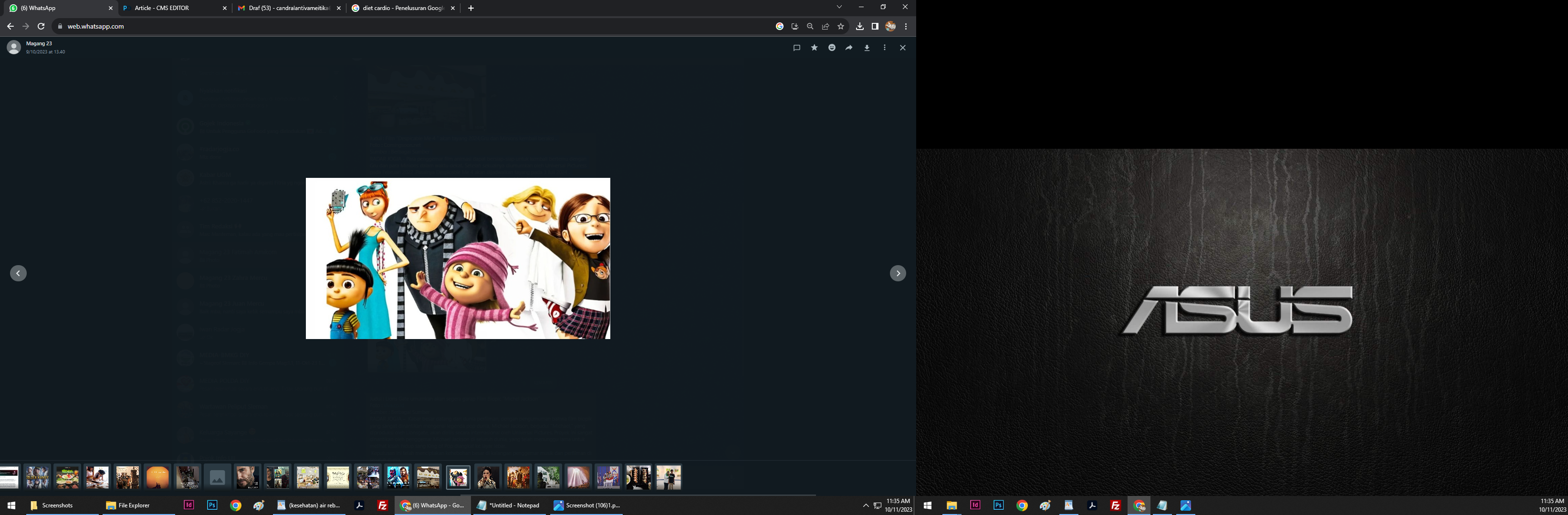Select the bearded man portrait thumbnail
The height and width of the screenshot is (515, 1568).
[x=247, y=477]
